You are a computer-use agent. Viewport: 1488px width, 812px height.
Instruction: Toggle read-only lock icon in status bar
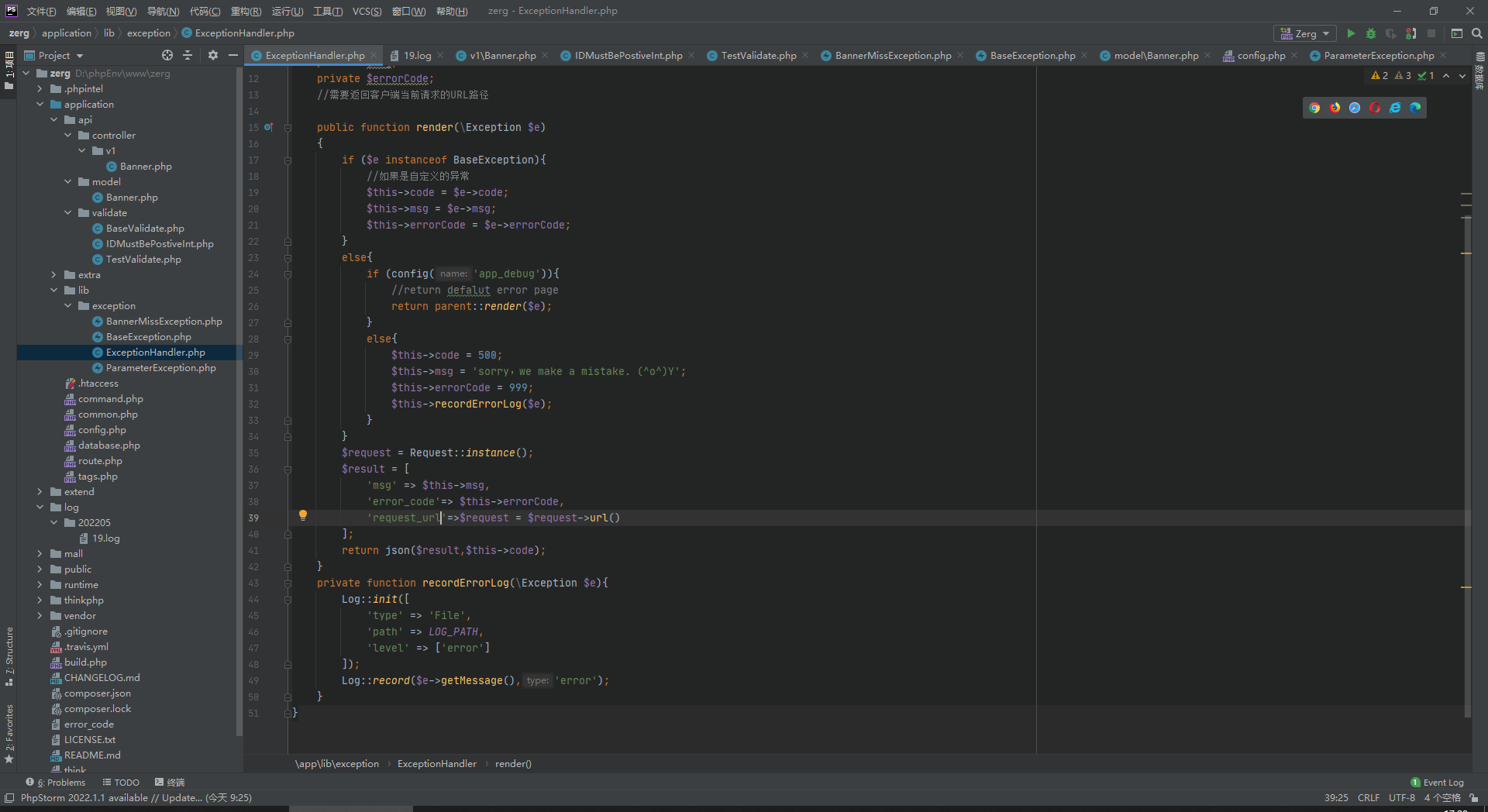point(1474,798)
